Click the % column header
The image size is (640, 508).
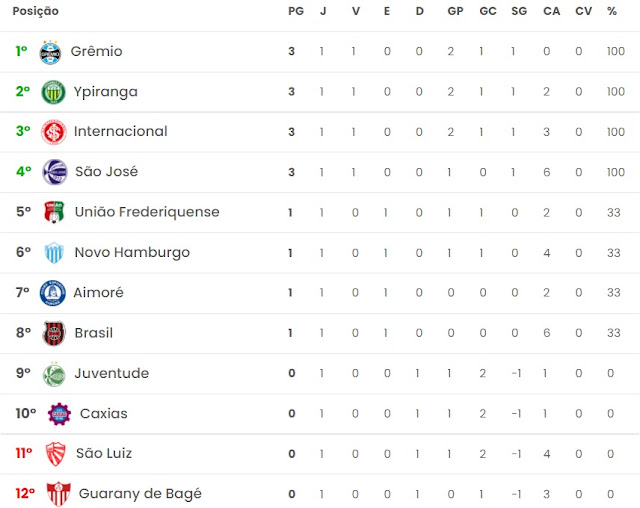click(x=611, y=11)
